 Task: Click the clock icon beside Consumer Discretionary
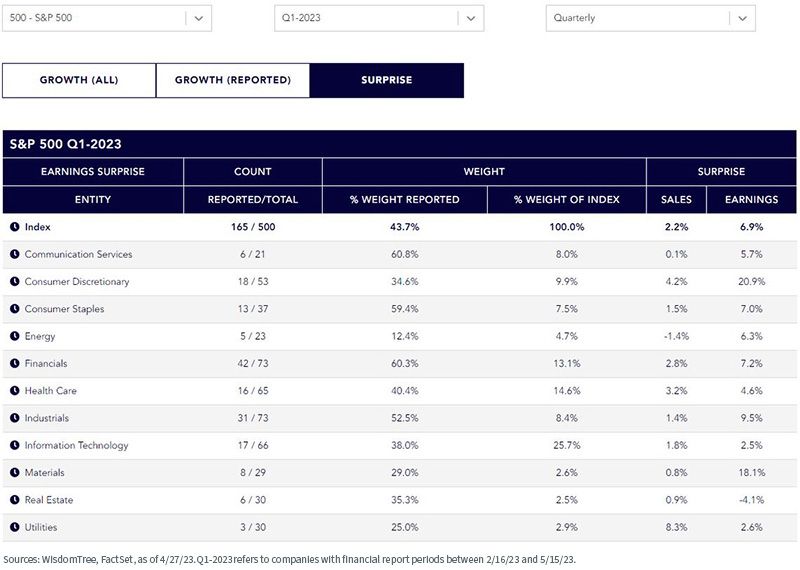(14, 281)
